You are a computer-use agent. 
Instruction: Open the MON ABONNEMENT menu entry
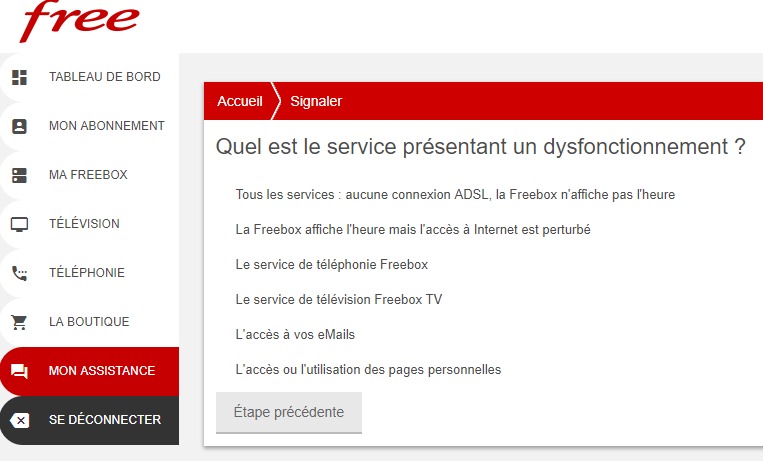click(x=106, y=126)
